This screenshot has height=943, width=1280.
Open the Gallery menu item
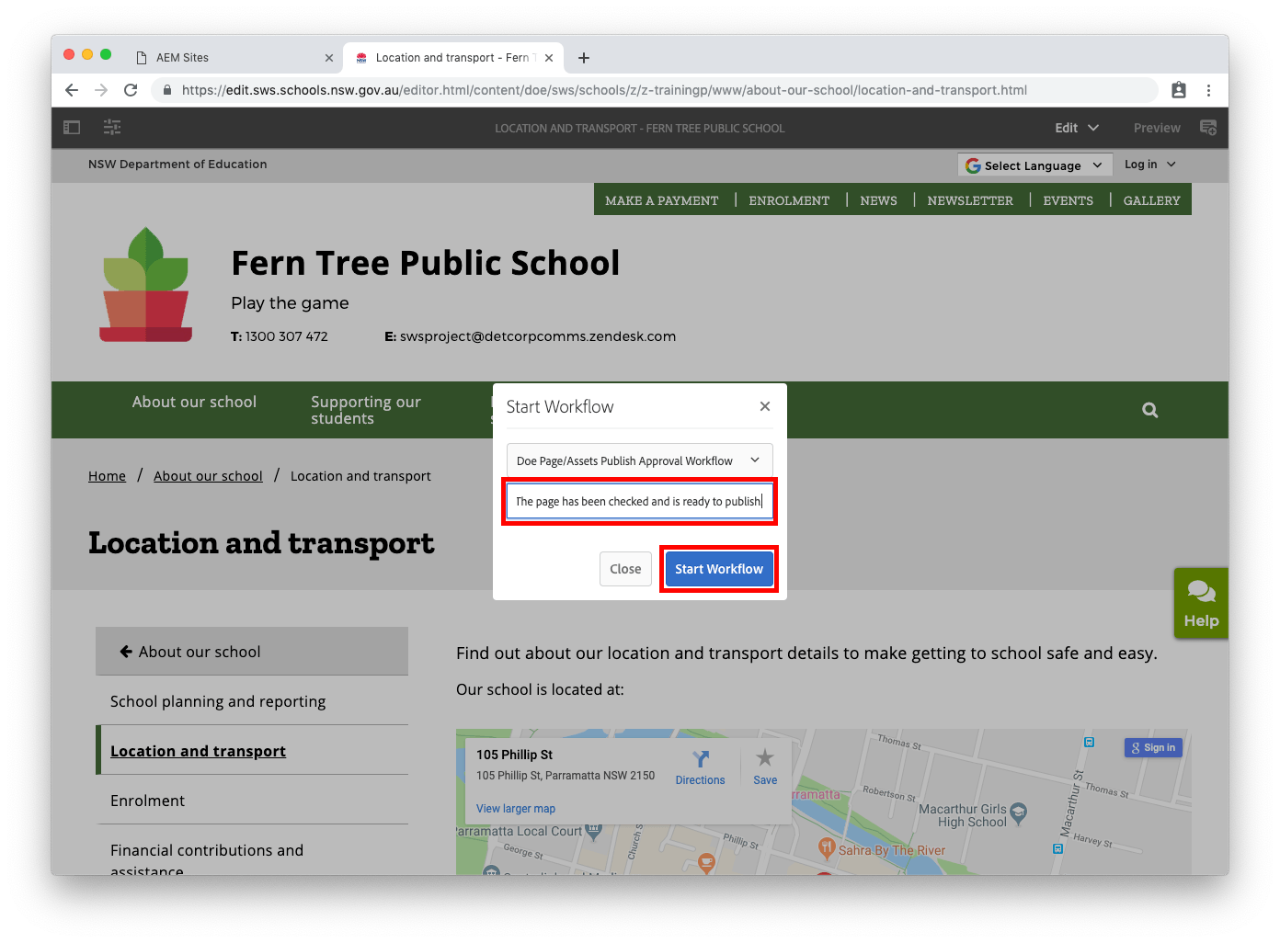(1151, 200)
